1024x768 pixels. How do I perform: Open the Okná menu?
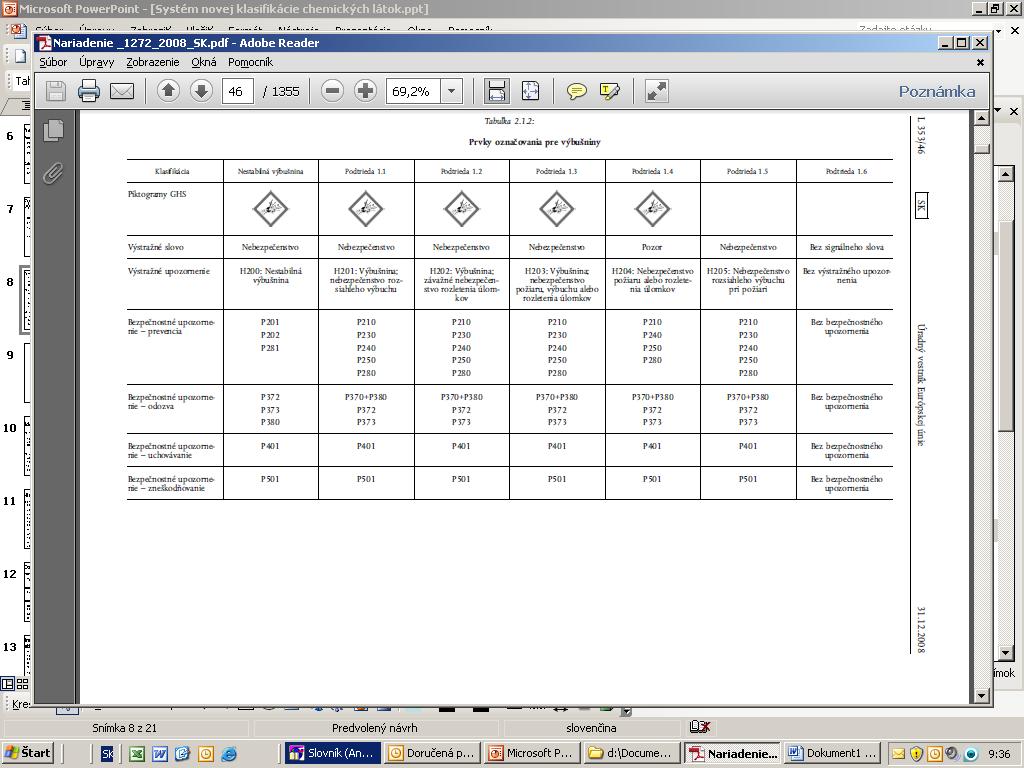(x=204, y=62)
